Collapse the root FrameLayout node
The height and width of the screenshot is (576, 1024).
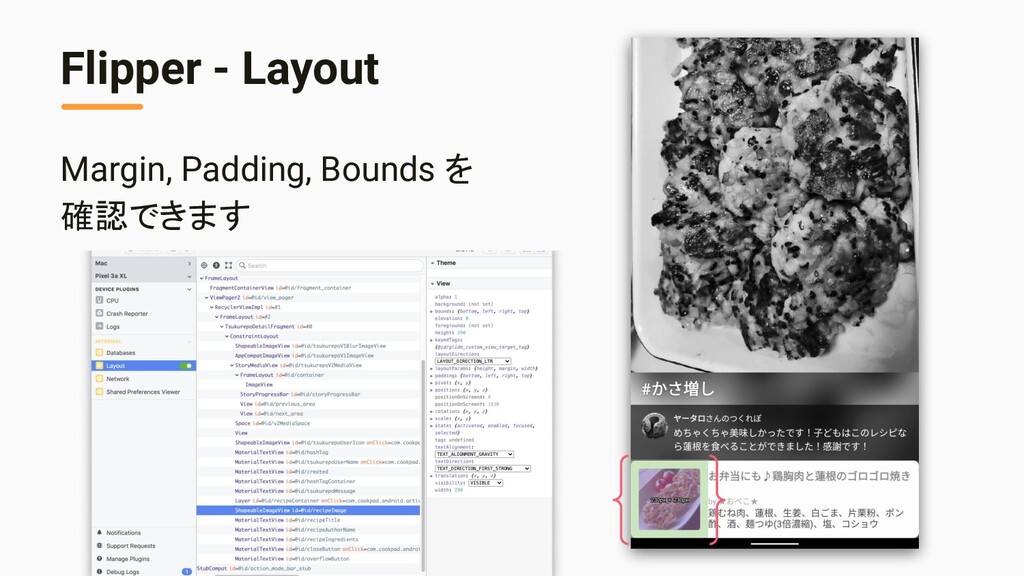(x=201, y=278)
